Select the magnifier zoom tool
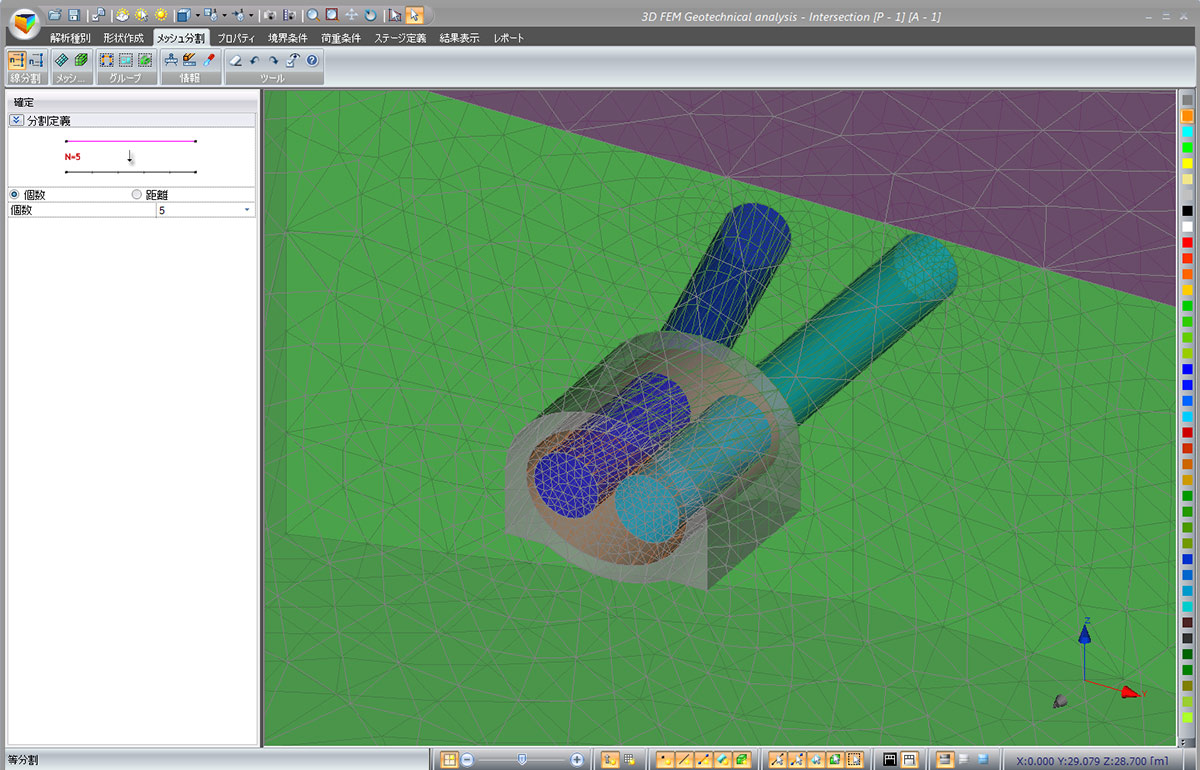The image size is (1200, 770). 313,15
